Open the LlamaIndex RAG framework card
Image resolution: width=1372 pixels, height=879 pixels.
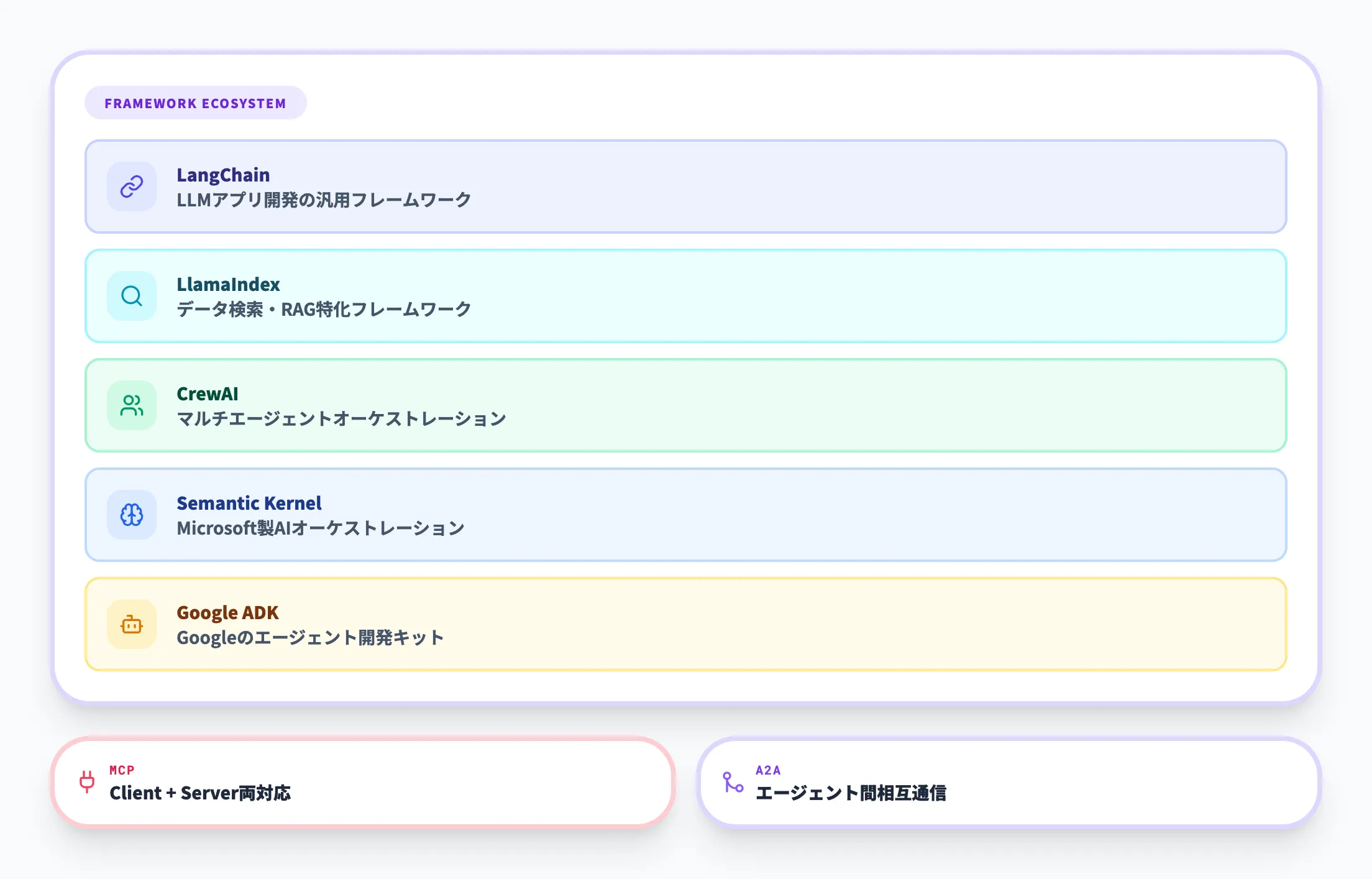click(x=684, y=296)
